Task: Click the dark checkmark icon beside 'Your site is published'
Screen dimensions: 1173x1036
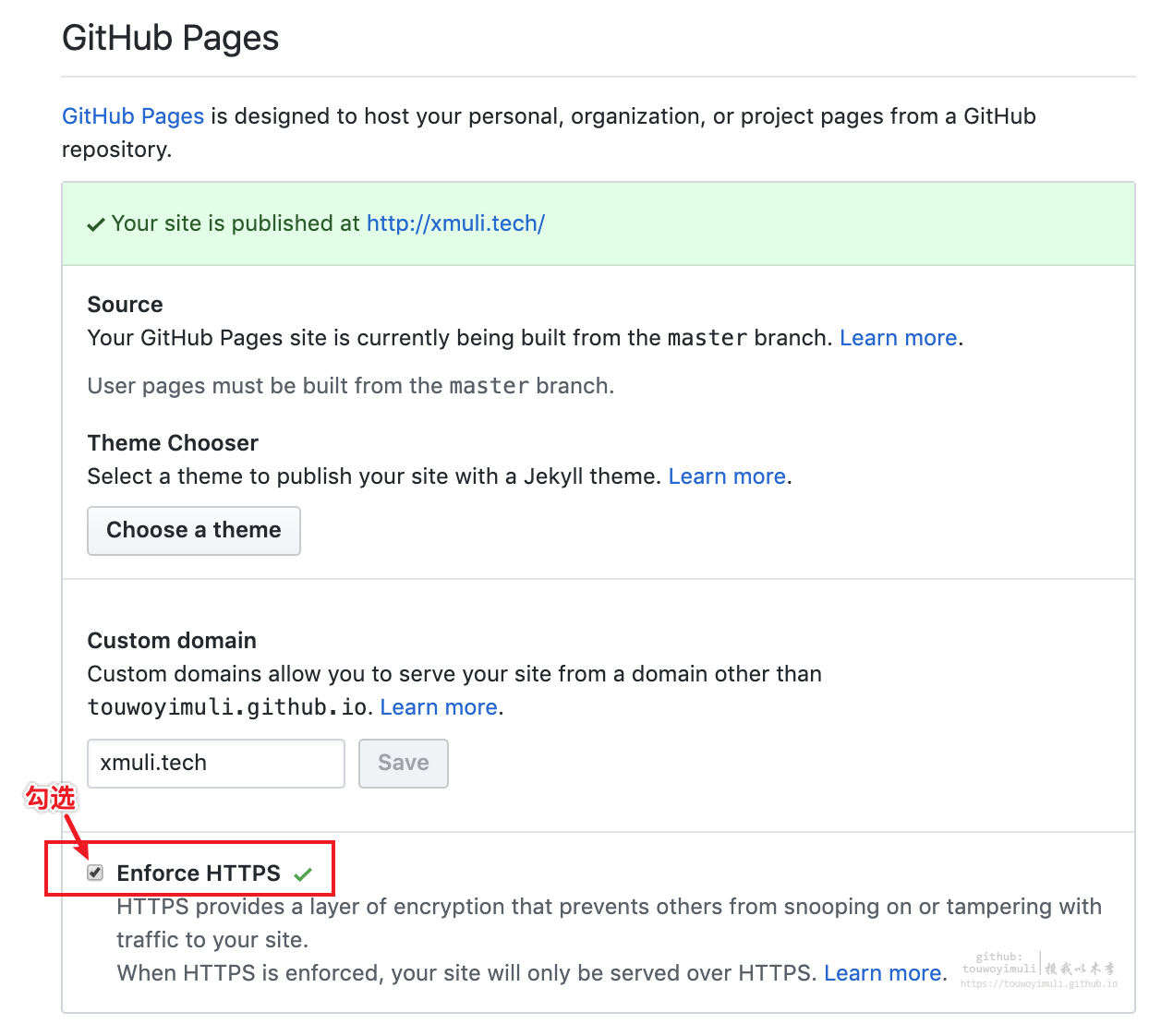Action: coord(95,224)
